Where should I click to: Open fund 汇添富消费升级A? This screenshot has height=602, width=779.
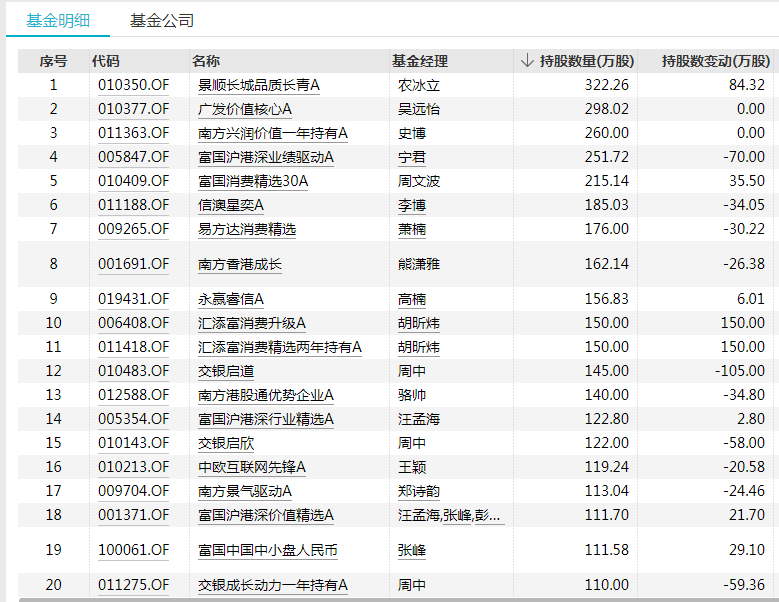click(251, 323)
